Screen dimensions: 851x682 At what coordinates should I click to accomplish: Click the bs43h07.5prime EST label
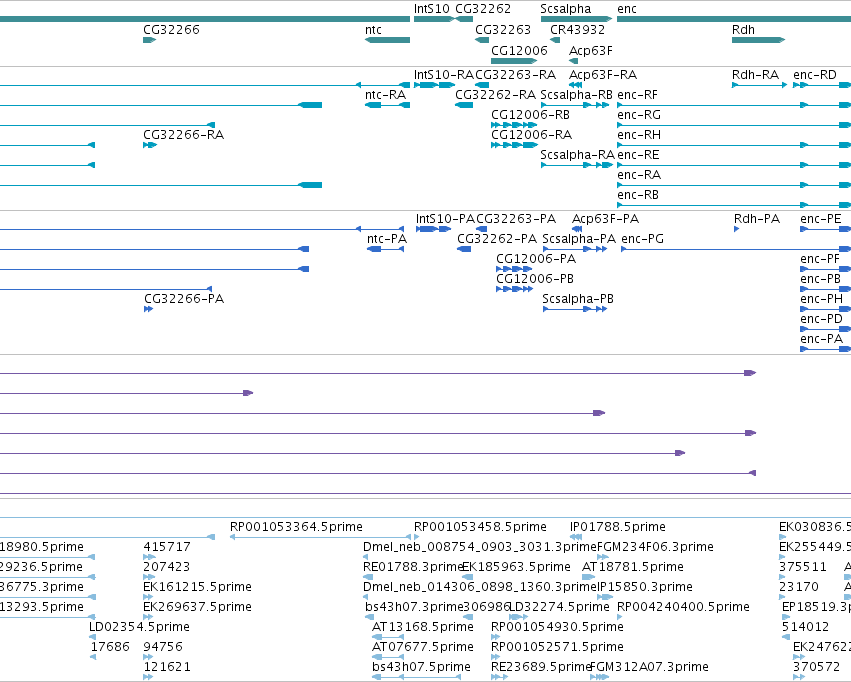point(421,667)
